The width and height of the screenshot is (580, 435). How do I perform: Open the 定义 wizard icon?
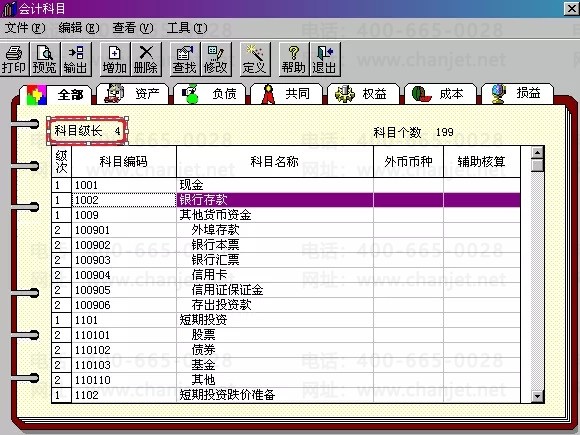pos(255,60)
